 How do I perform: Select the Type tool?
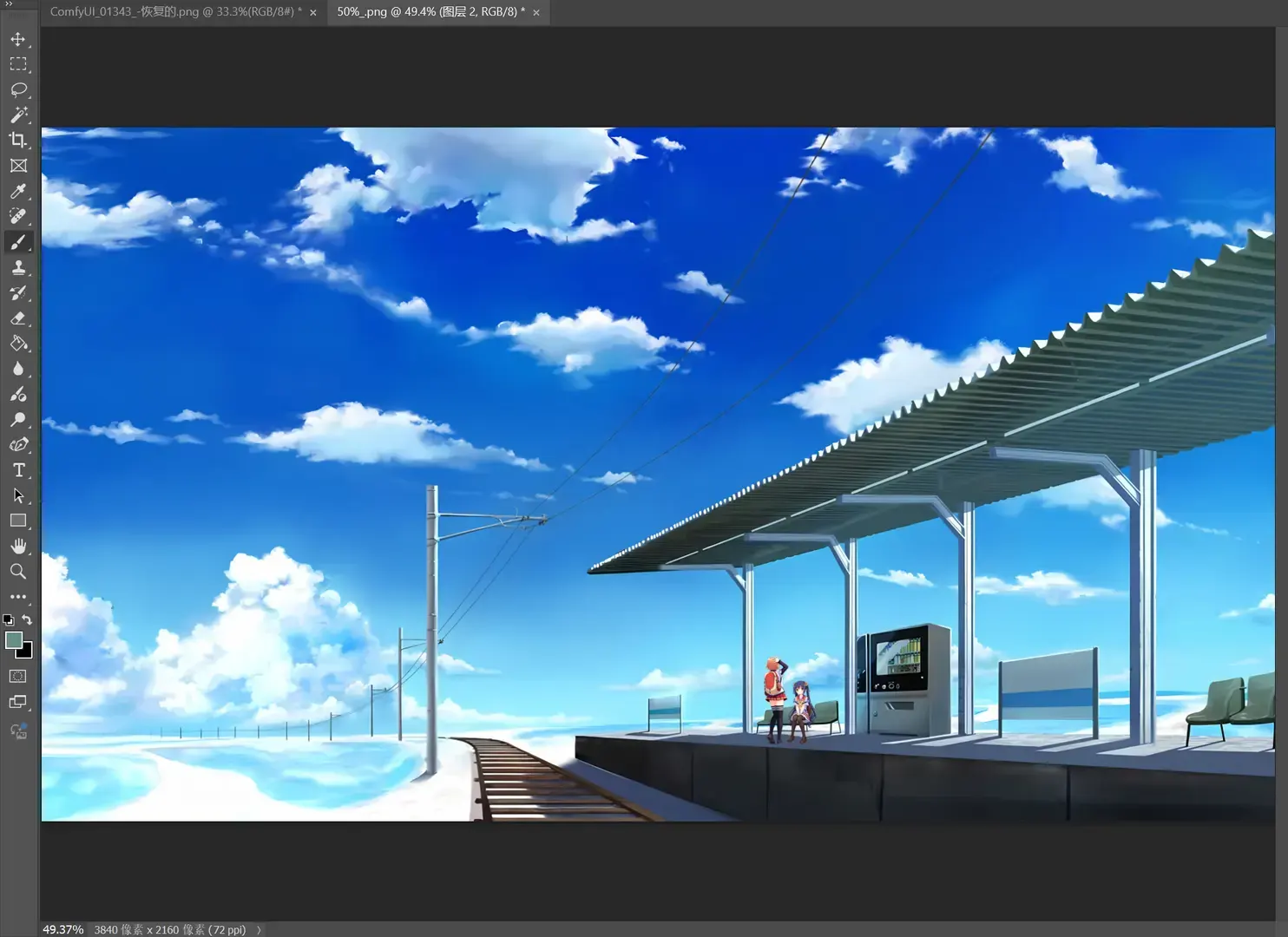point(18,470)
